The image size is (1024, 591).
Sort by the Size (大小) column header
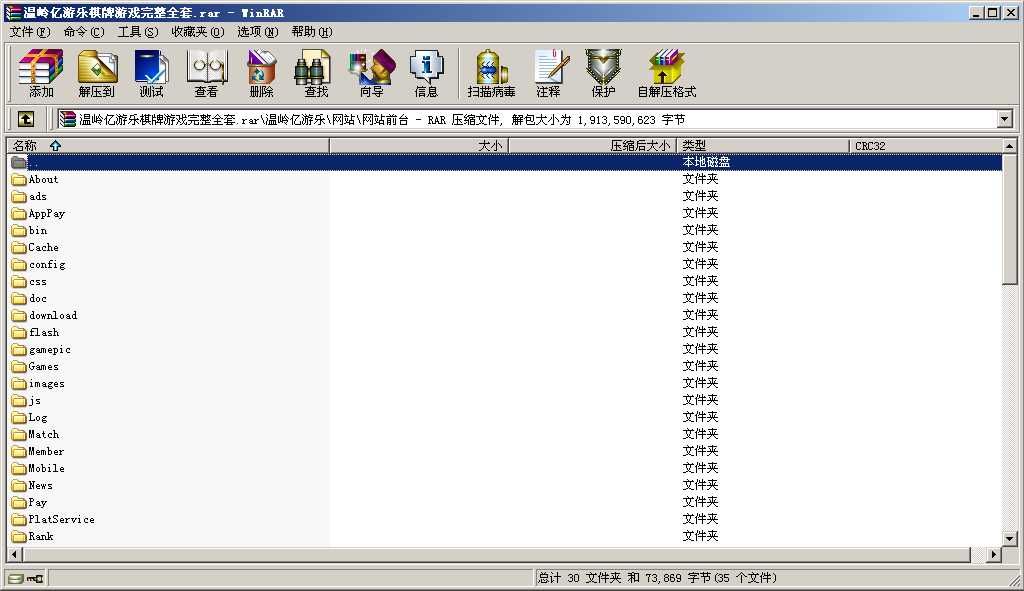pyautogui.click(x=419, y=146)
